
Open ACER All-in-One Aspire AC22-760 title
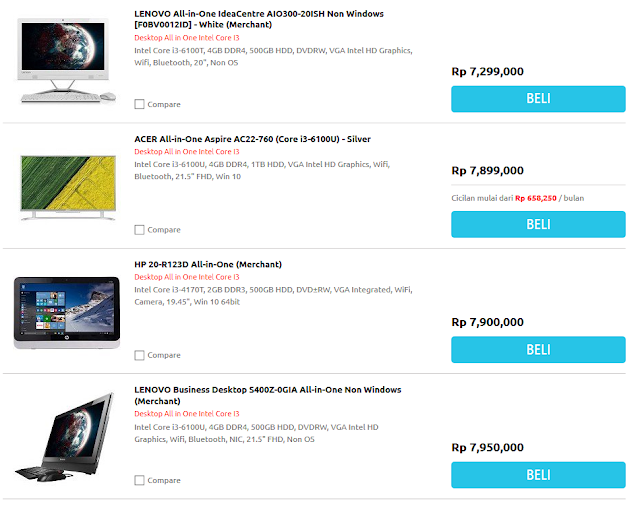tap(252, 139)
